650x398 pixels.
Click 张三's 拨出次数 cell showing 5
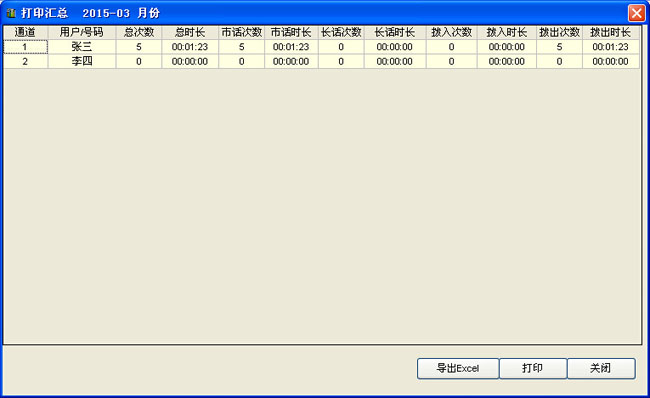tap(559, 47)
